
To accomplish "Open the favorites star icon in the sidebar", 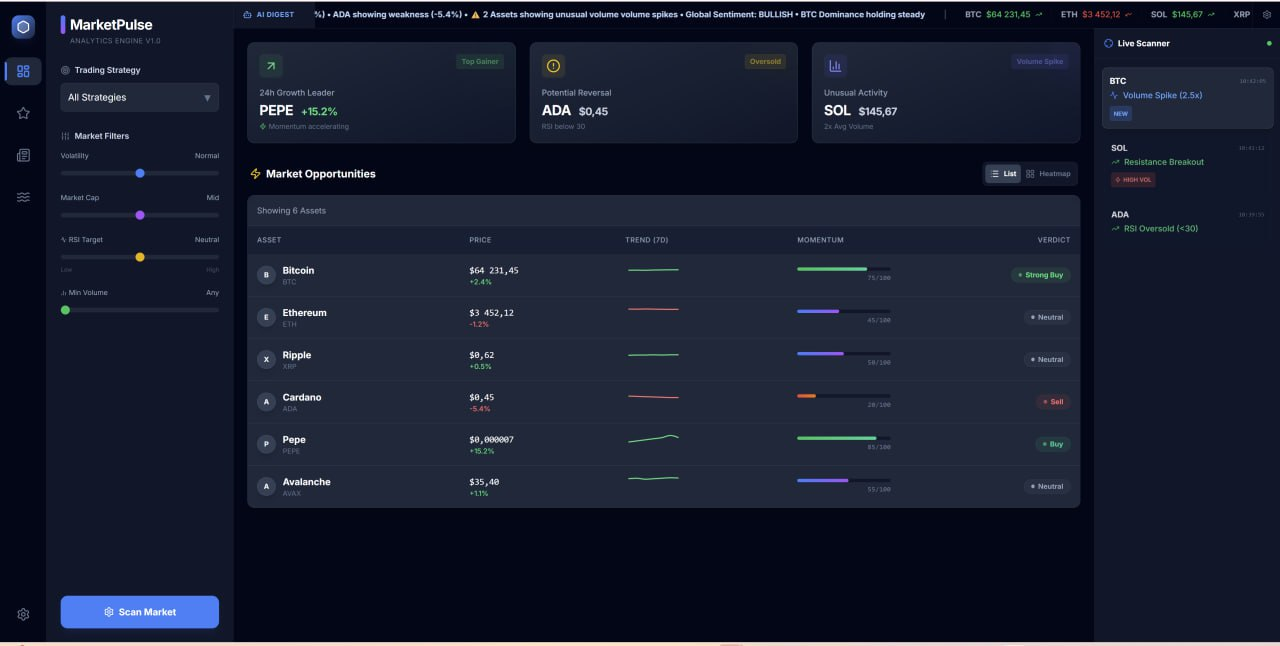I will point(22,112).
